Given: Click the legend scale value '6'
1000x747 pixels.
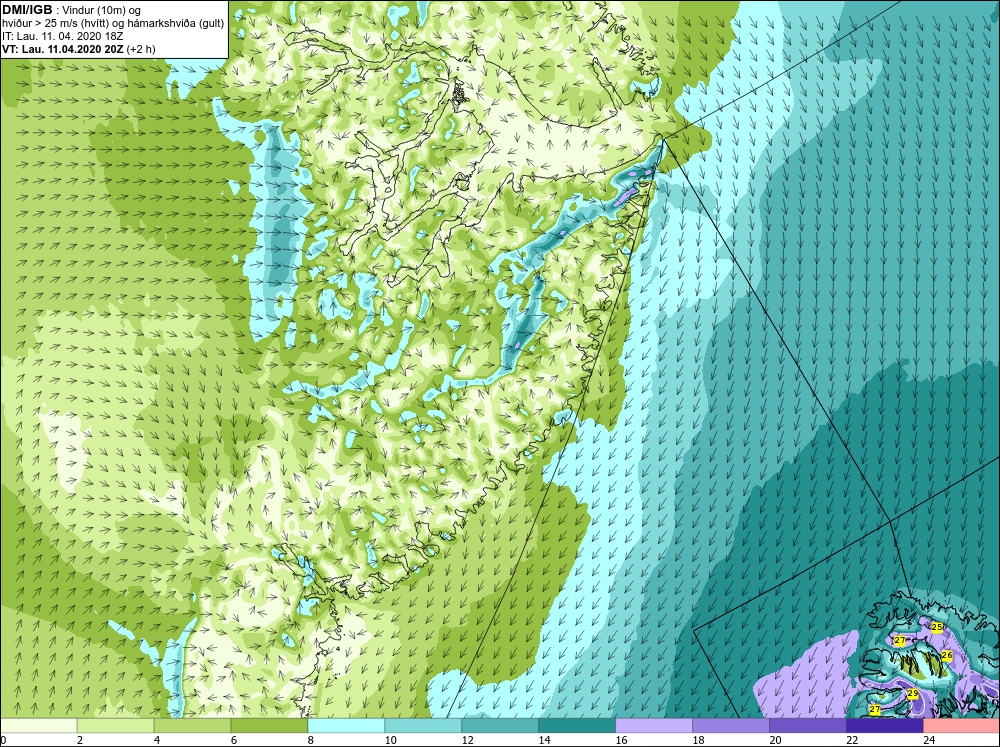Looking at the screenshot, I should tap(234, 740).
